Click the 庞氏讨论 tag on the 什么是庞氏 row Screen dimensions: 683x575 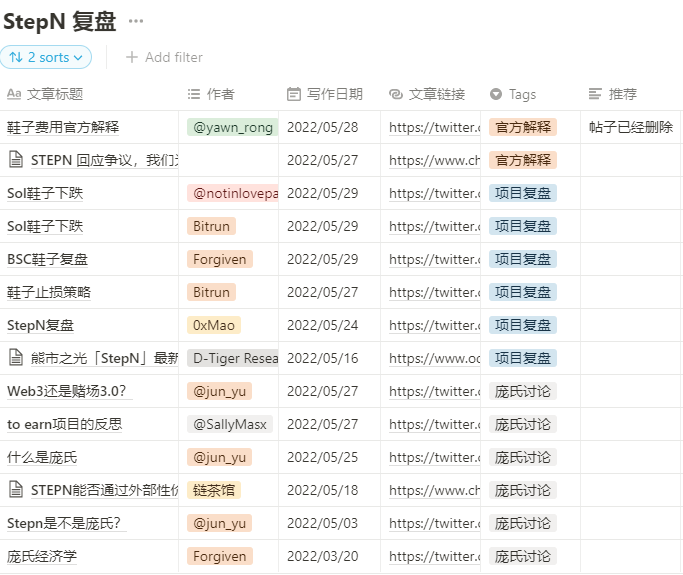coord(523,457)
